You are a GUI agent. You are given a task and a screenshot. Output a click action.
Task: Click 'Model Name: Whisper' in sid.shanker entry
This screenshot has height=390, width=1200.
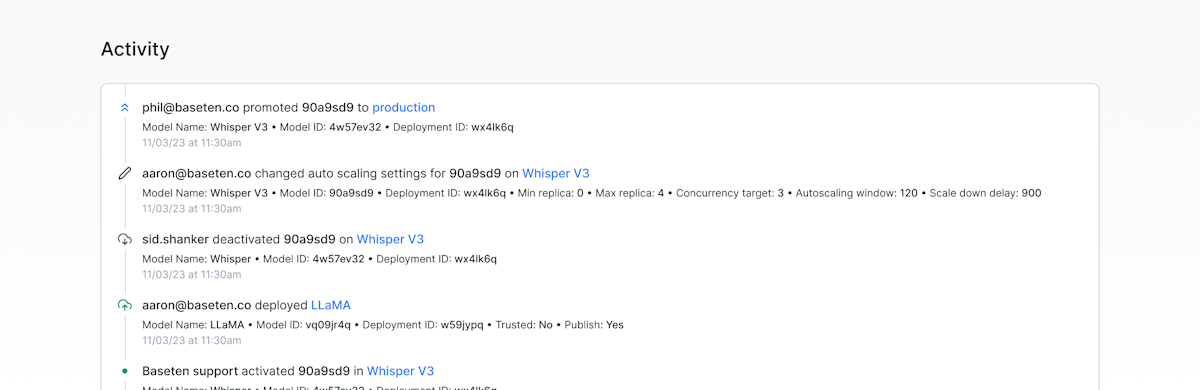[197, 259]
